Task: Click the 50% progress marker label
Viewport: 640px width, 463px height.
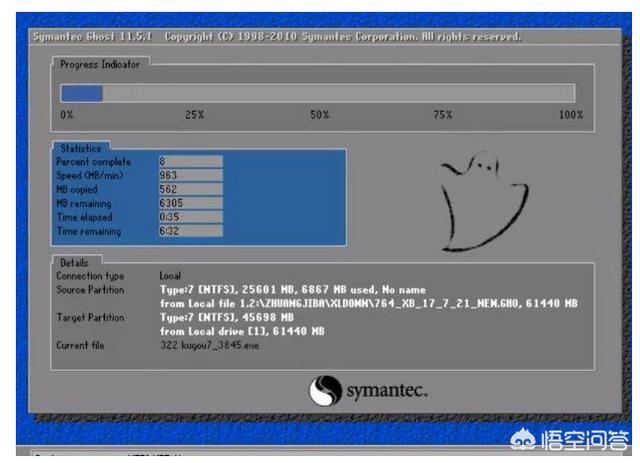Action: click(x=319, y=115)
